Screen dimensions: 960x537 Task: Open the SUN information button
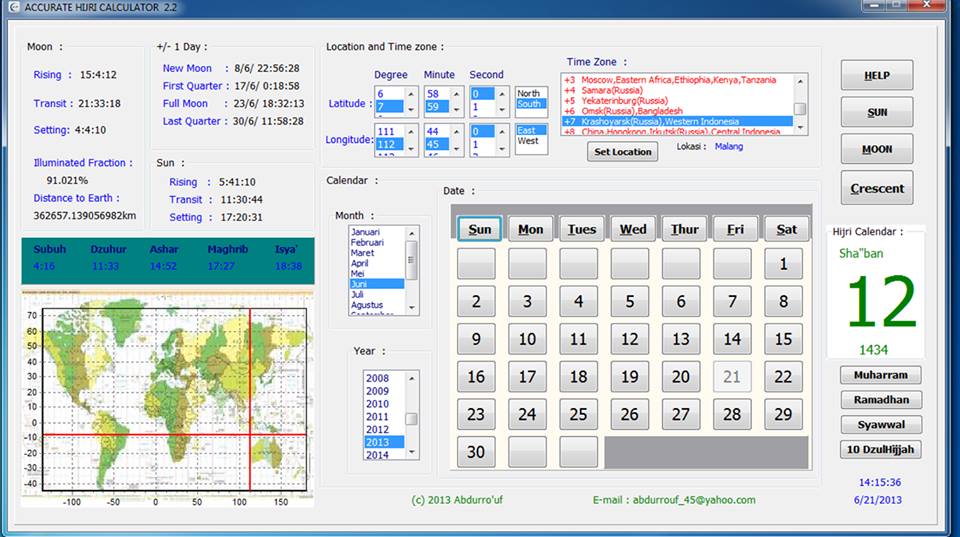876,113
